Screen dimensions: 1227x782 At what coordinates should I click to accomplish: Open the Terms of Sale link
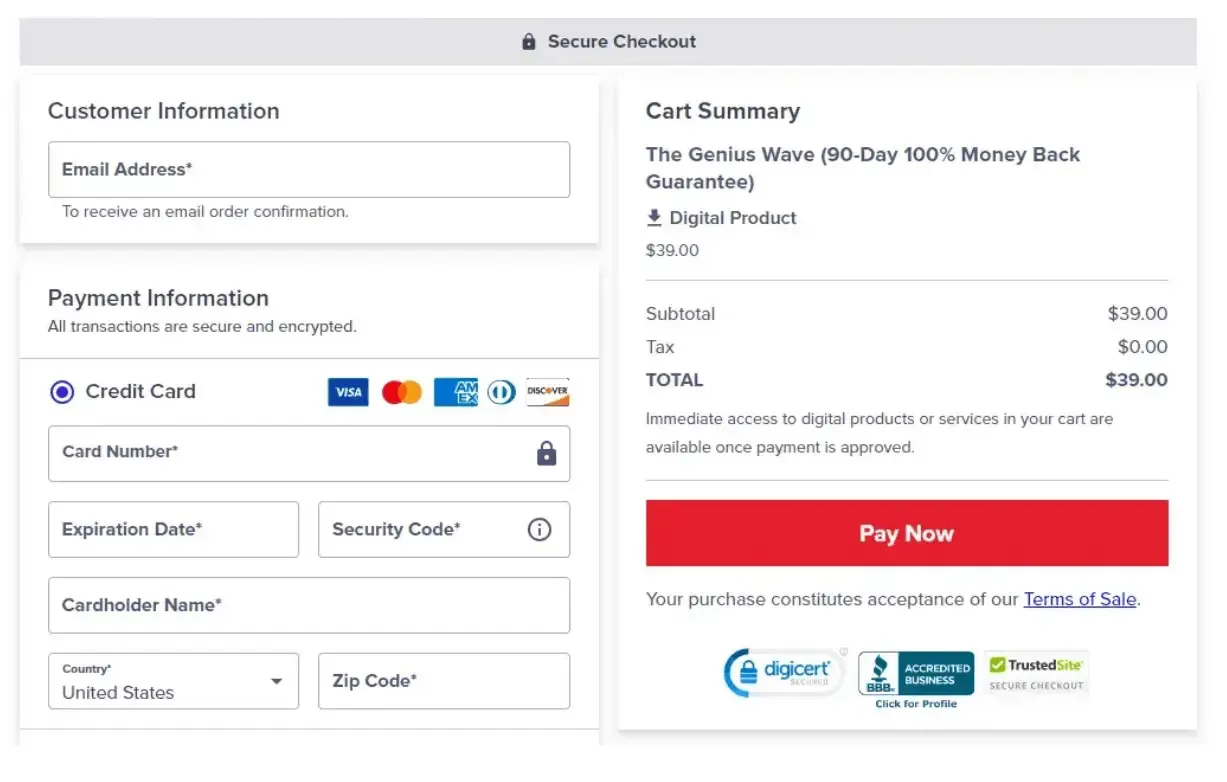point(1080,599)
